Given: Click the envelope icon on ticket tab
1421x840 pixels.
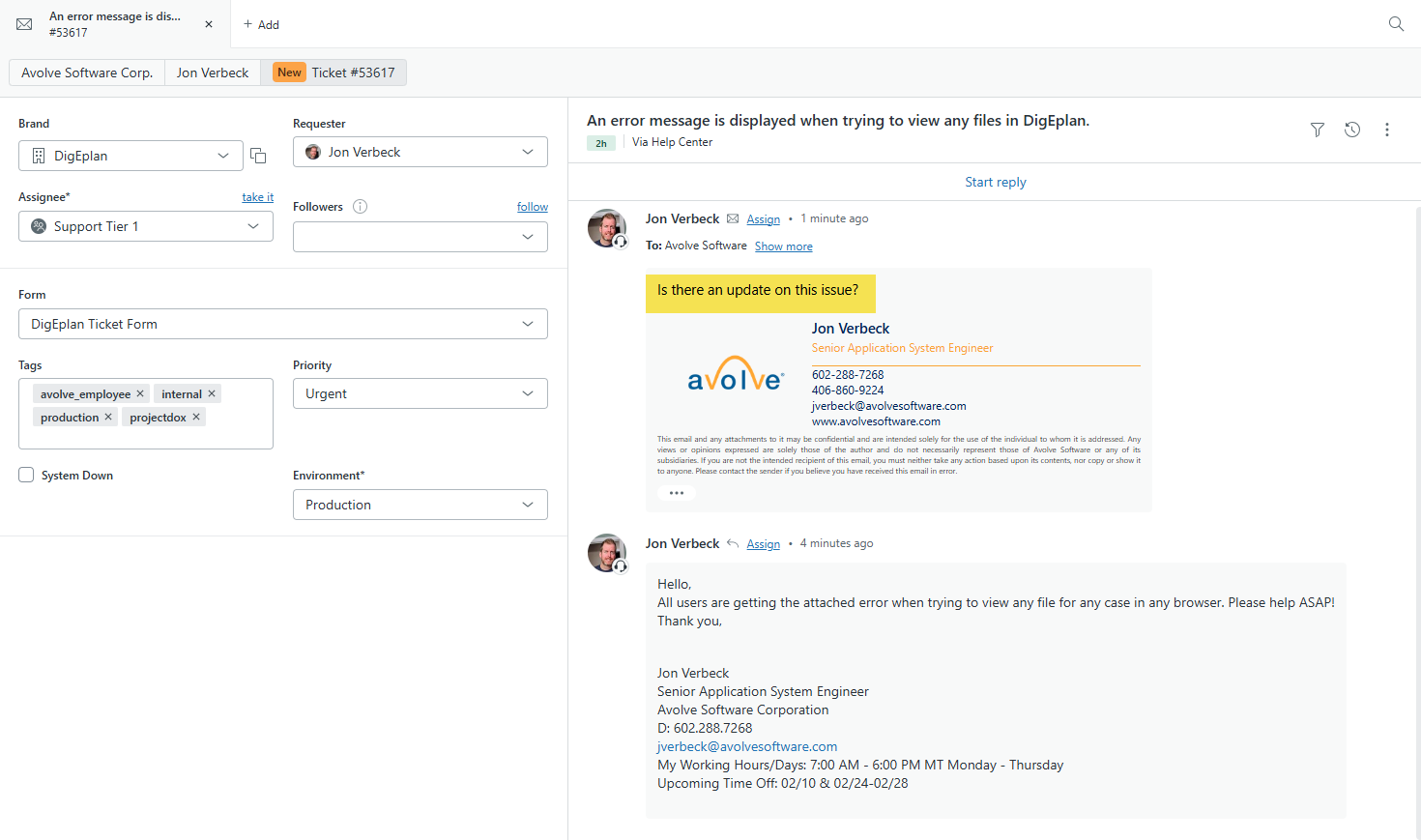Looking at the screenshot, I should 25,24.
